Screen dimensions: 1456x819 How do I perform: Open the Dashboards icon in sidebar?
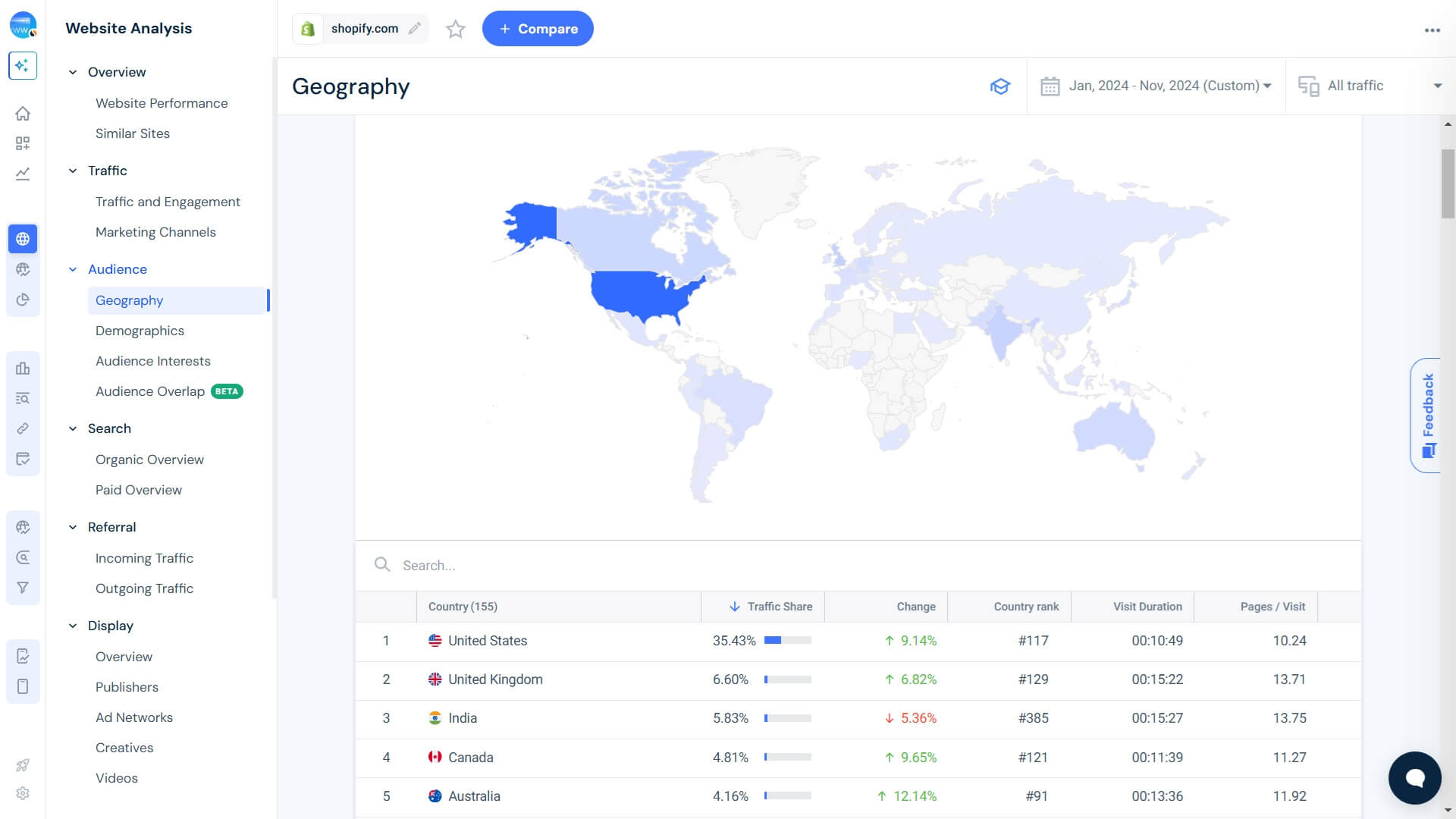(x=23, y=143)
